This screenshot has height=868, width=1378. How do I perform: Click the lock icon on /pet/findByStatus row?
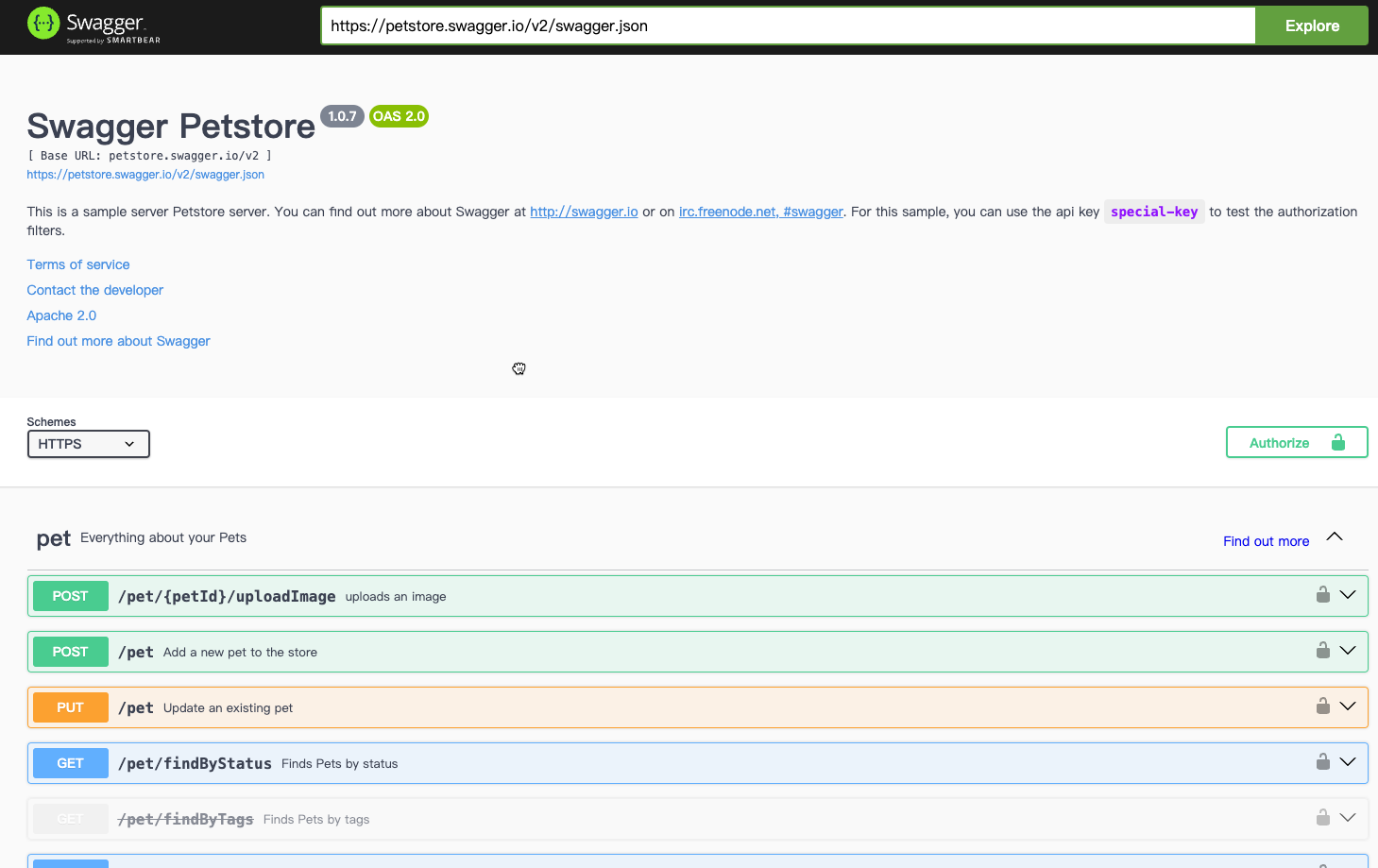[x=1321, y=762]
